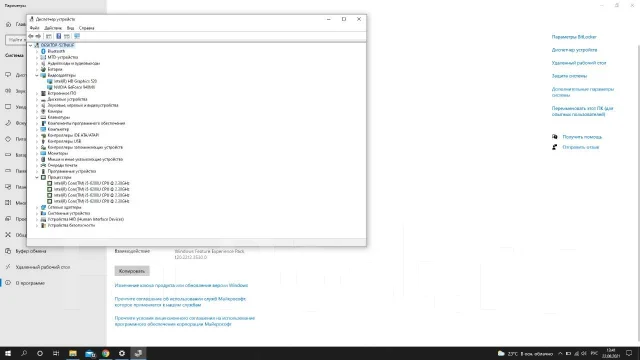Click the taskbar clock and date

(611, 353)
